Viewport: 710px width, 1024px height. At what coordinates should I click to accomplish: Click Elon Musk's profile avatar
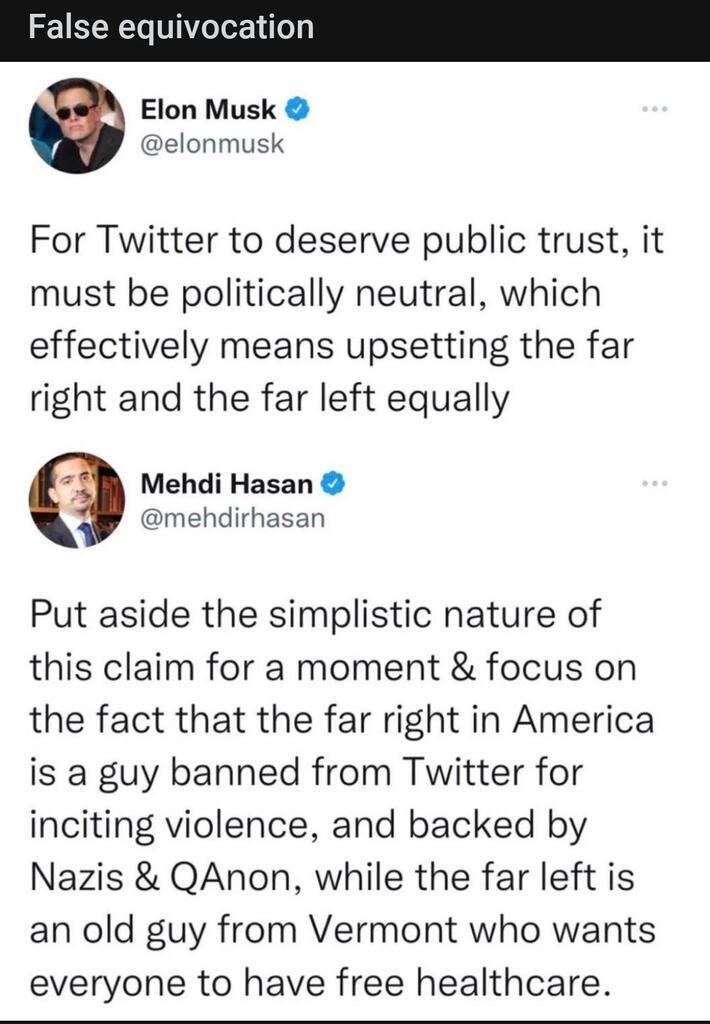tap(77, 125)
